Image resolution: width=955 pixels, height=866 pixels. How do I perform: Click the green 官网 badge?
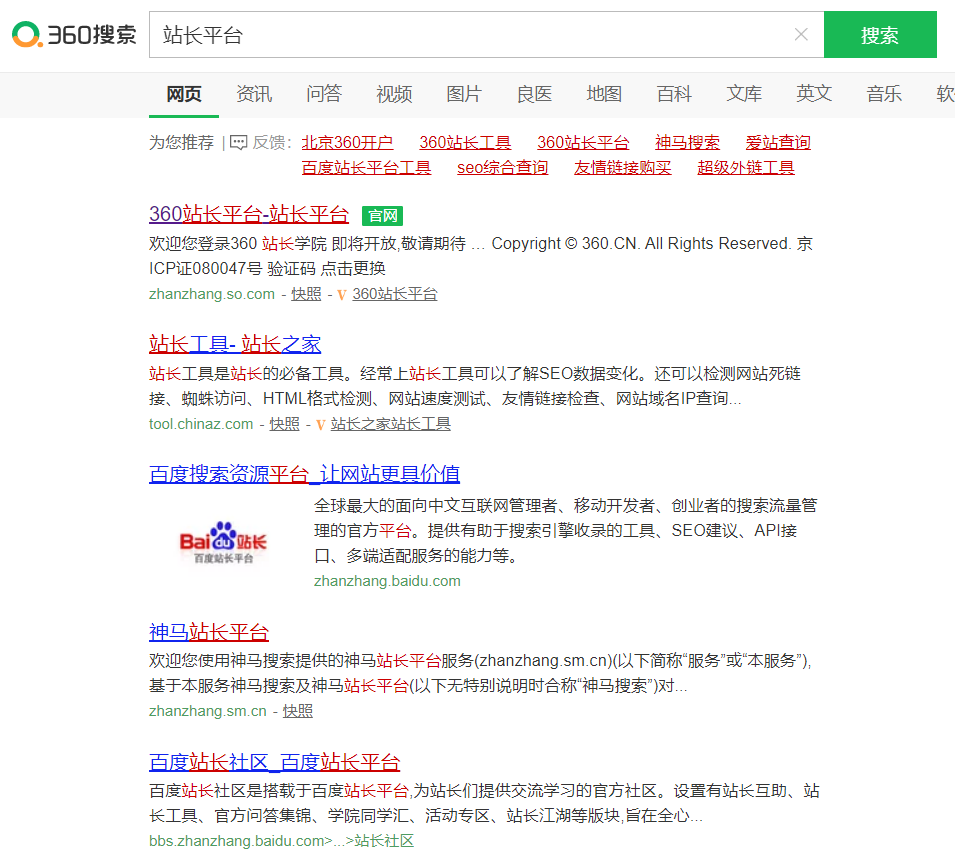click(x=382, y=216)
